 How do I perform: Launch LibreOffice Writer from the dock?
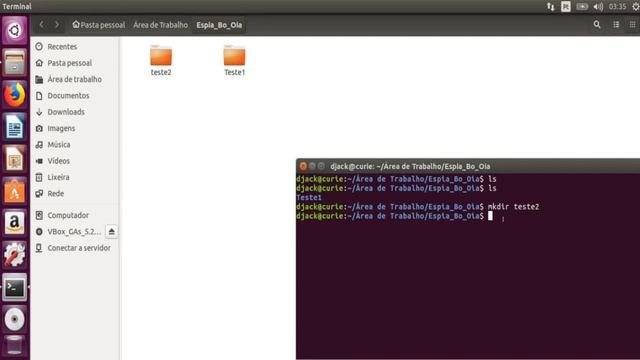pos(14,127)
